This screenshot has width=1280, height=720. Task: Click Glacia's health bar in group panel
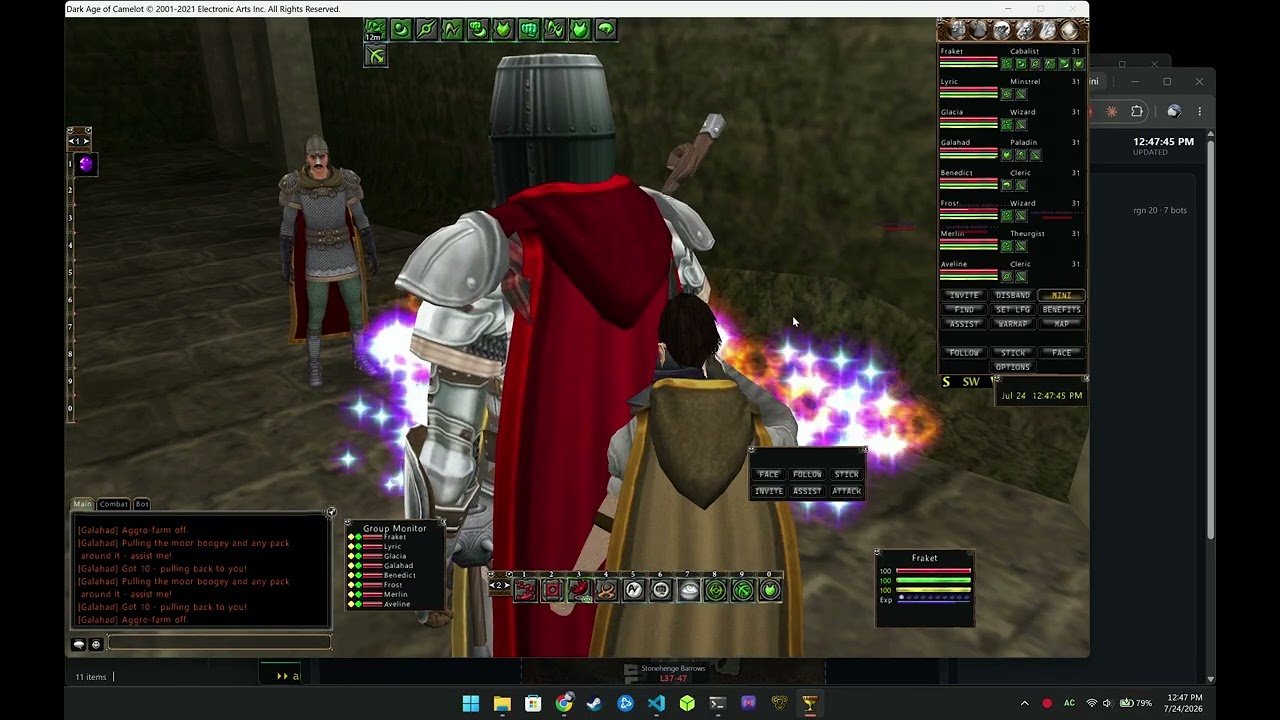point(968,120)
